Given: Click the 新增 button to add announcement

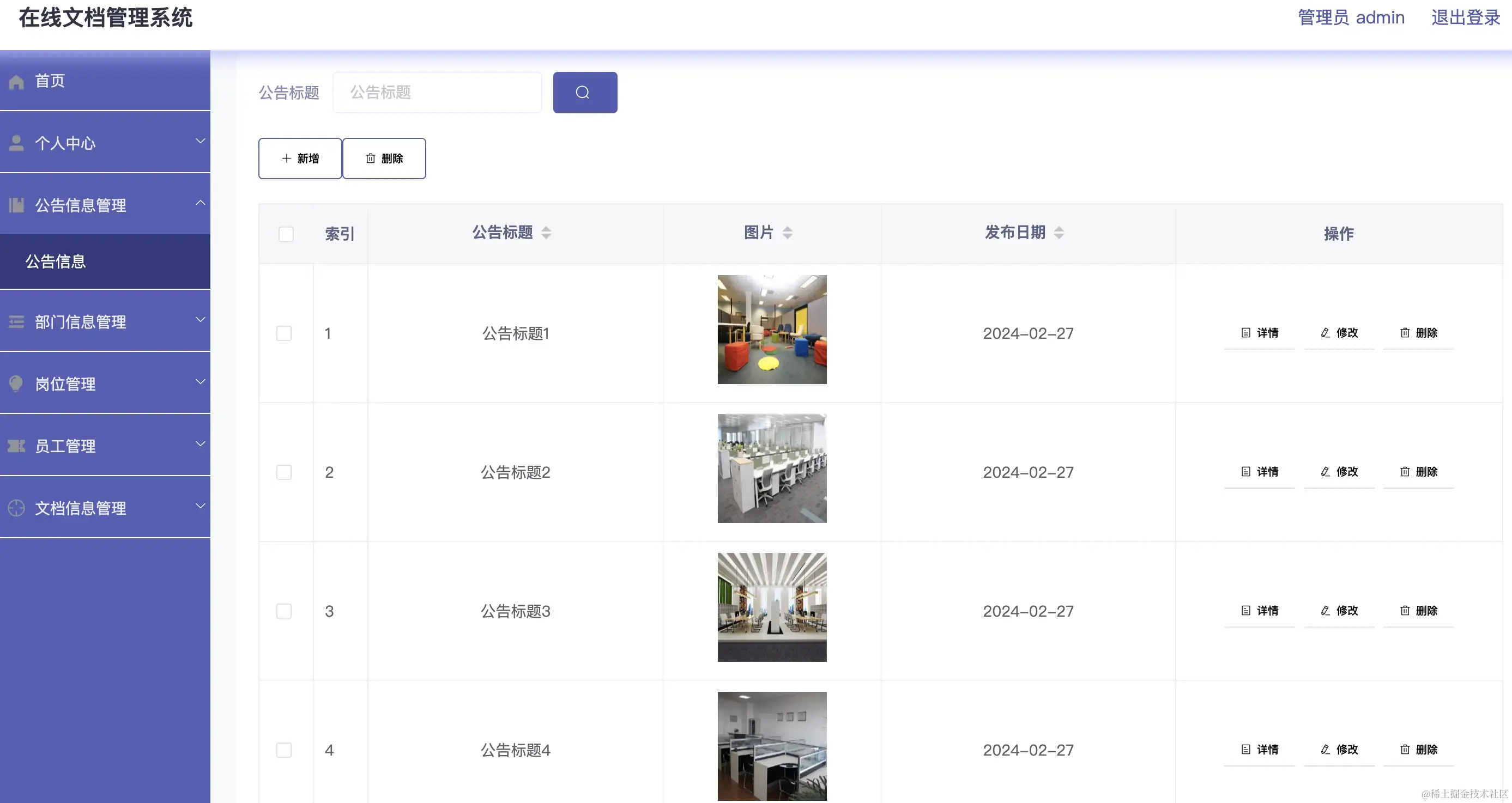Looking at the screenshot, I should click(299, 158).
